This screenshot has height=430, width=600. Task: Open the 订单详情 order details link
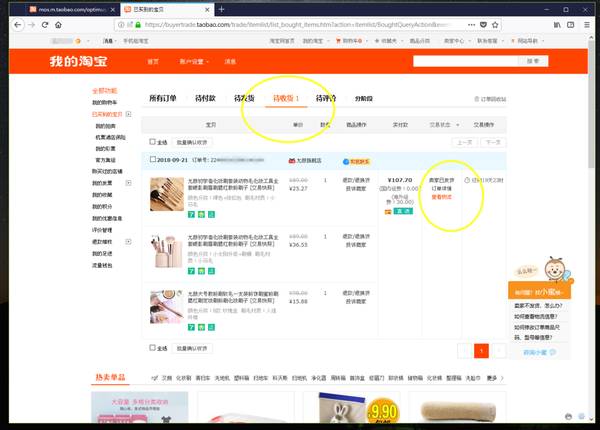coord(442,189)
